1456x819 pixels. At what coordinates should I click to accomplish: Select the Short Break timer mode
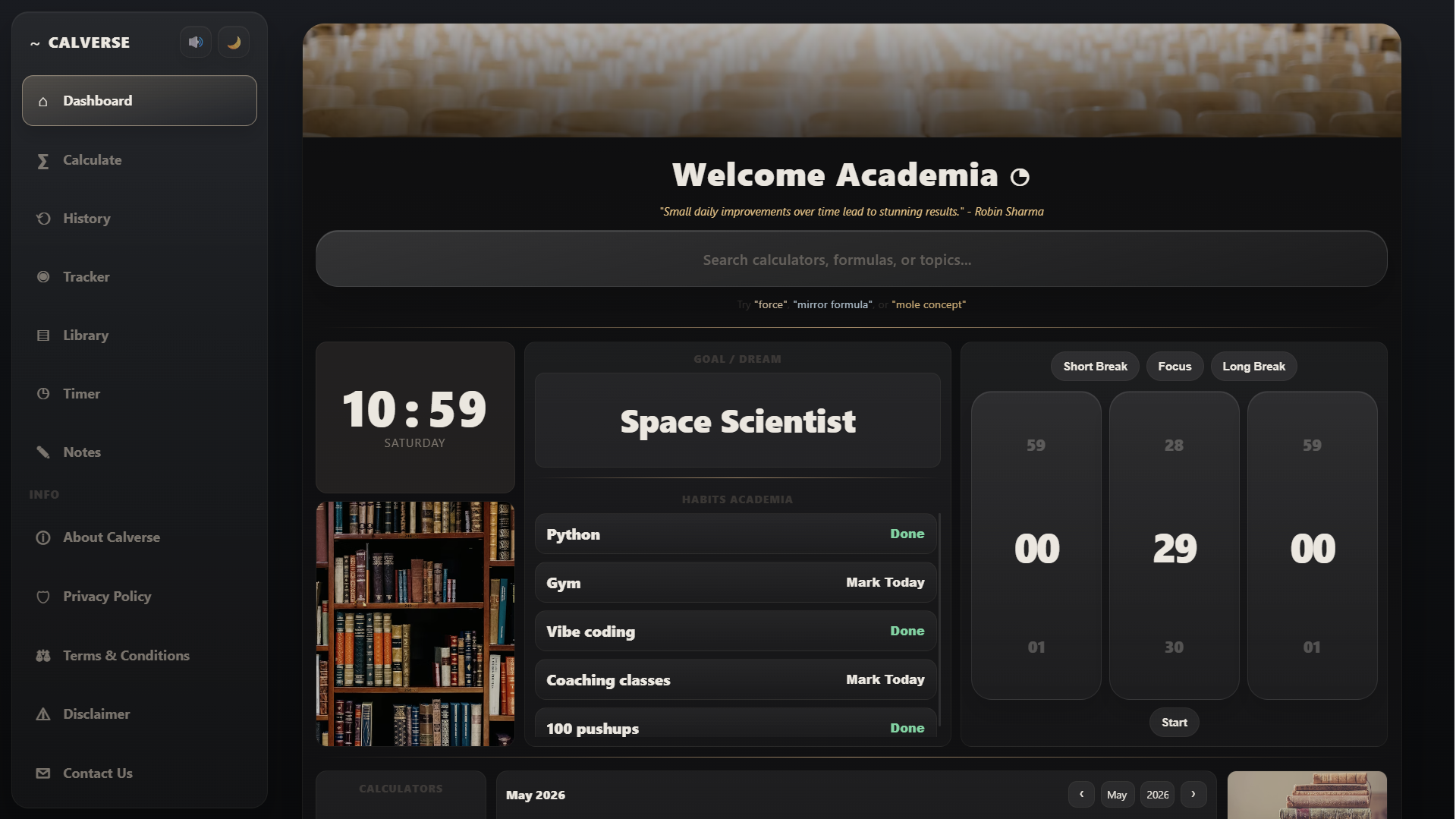(x=1095, y=367)
